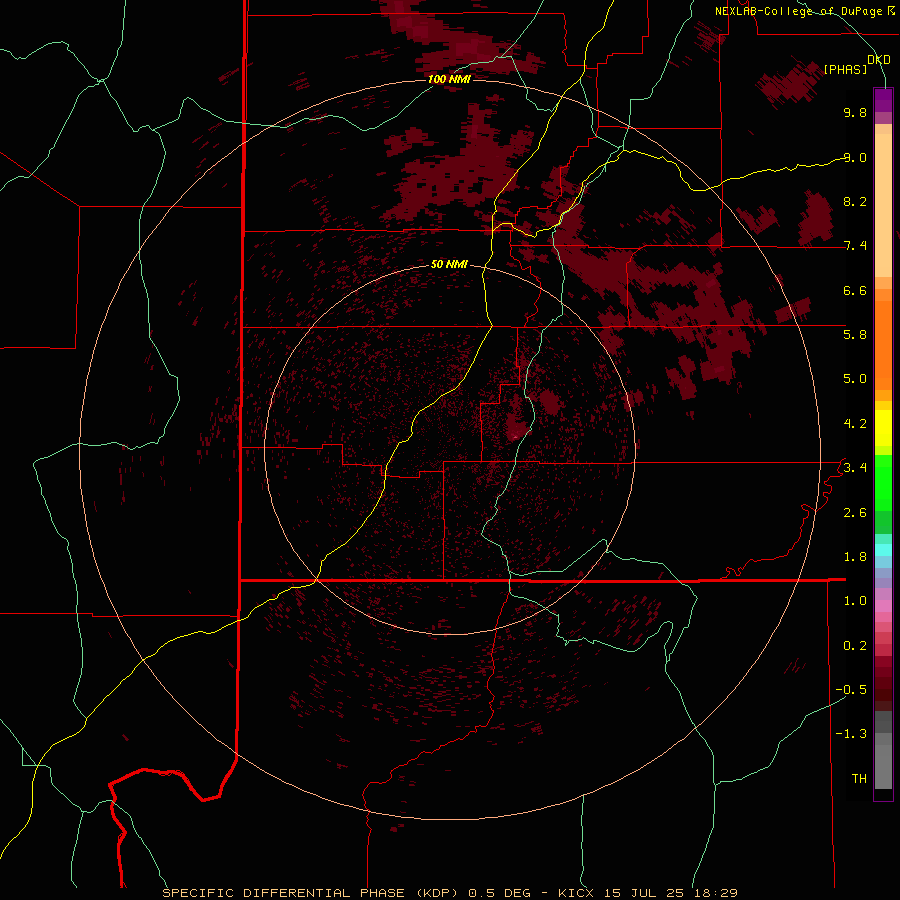Click the KICX radar site identifier

coord(576,893)
